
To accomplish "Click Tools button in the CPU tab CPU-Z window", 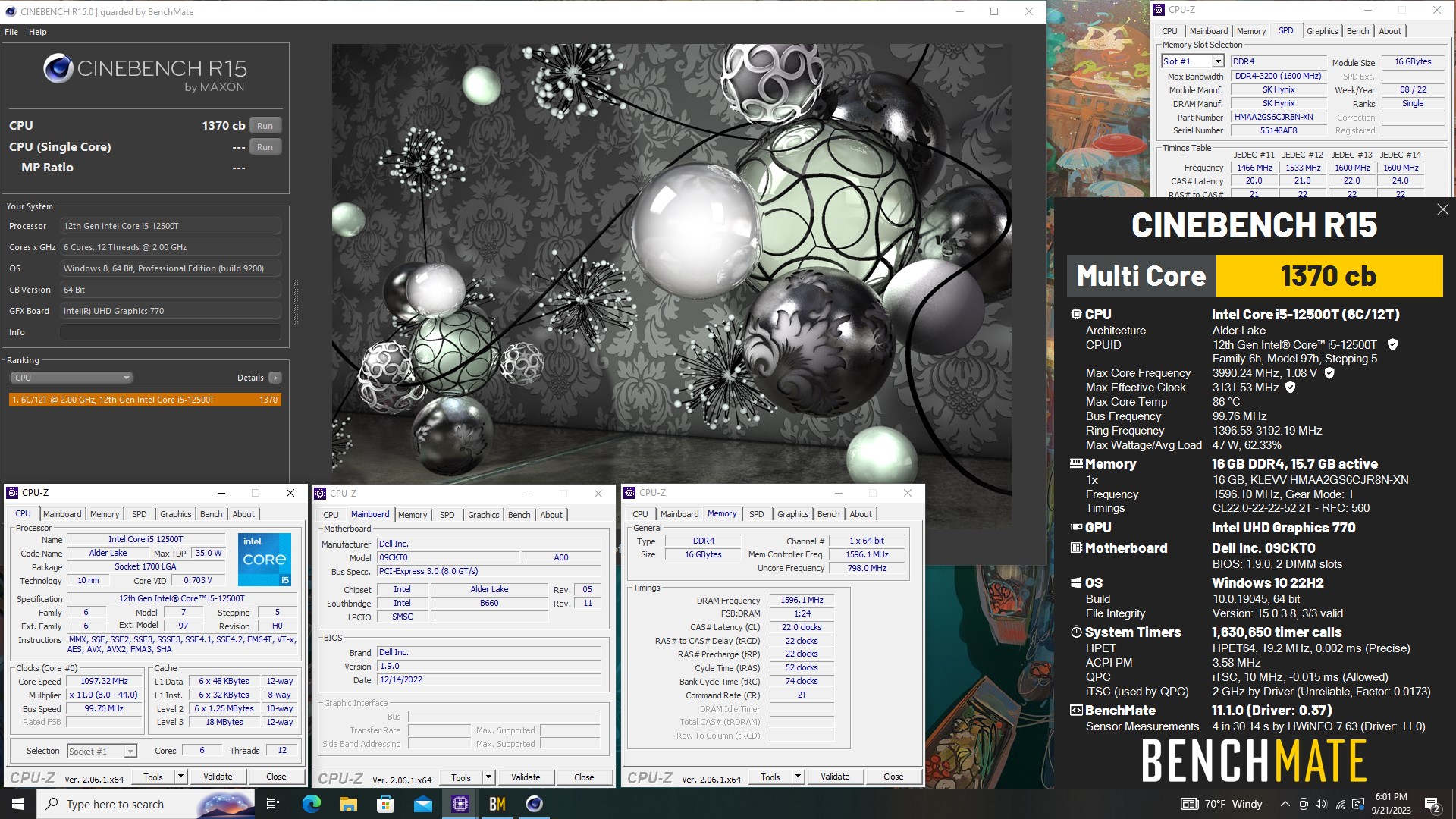I will click(153, 777).
